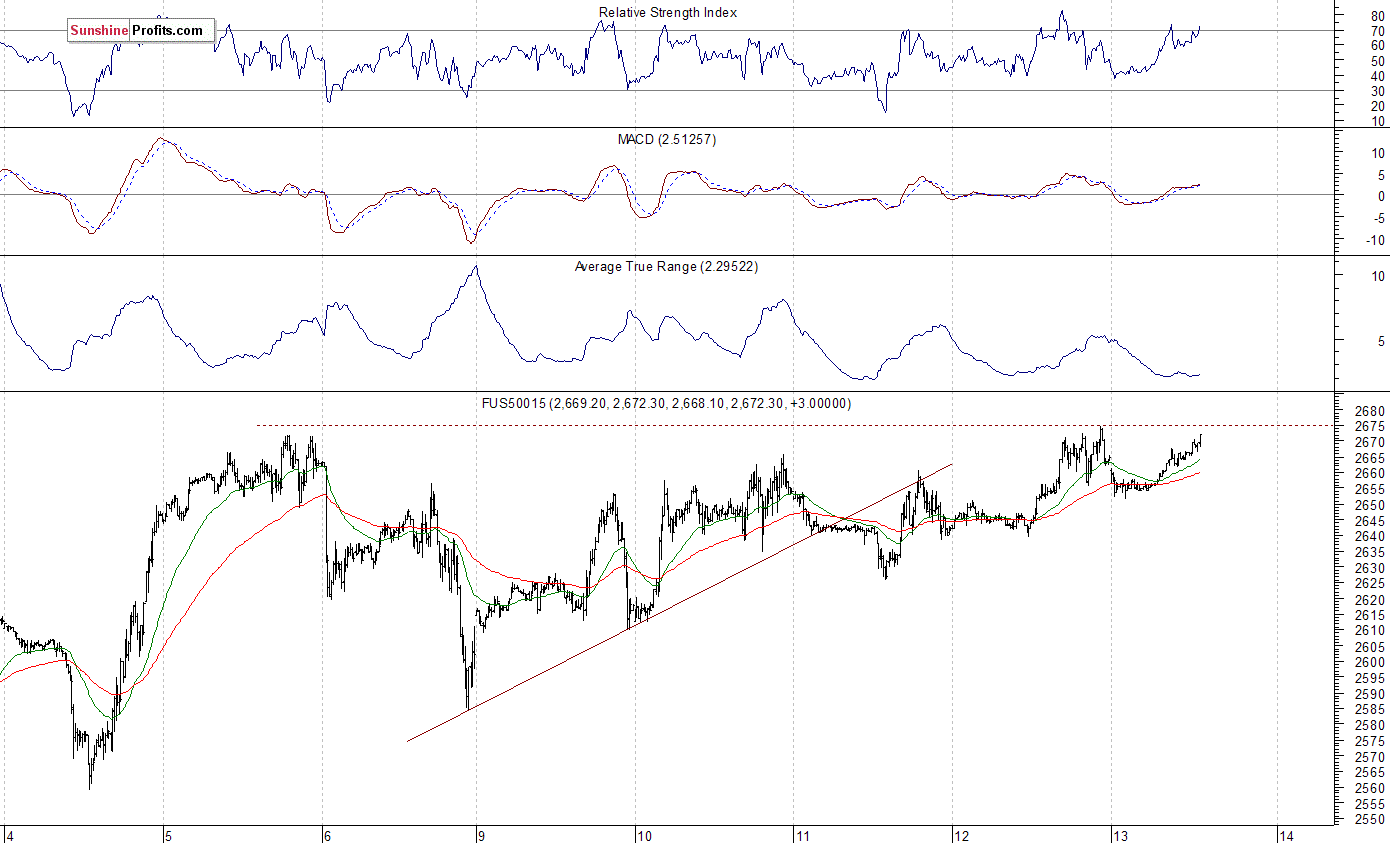Click date label 9 on time axis

click(481, 835)
